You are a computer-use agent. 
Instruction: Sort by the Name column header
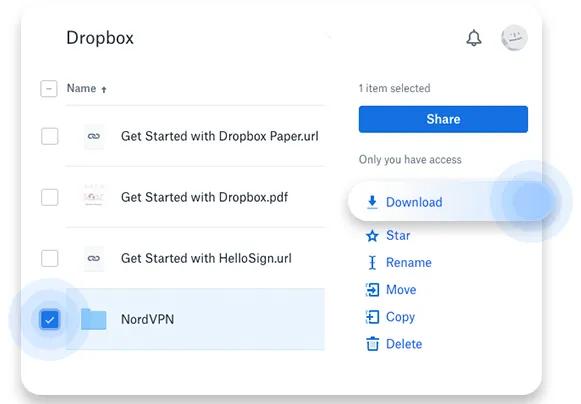81,88
